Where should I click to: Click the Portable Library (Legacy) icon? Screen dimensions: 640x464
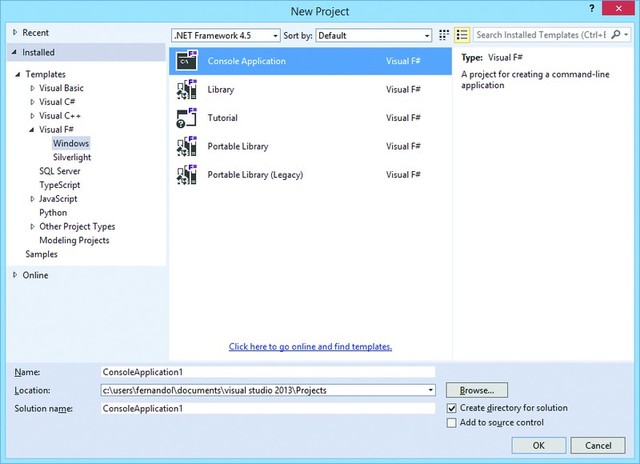pos(187,174)
